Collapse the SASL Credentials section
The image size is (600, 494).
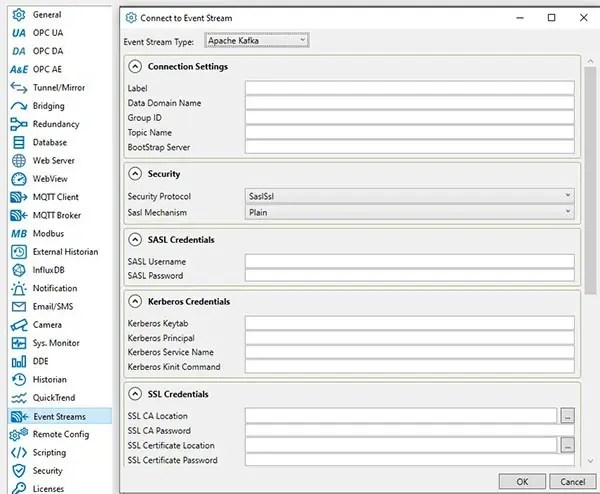[135, 240]
